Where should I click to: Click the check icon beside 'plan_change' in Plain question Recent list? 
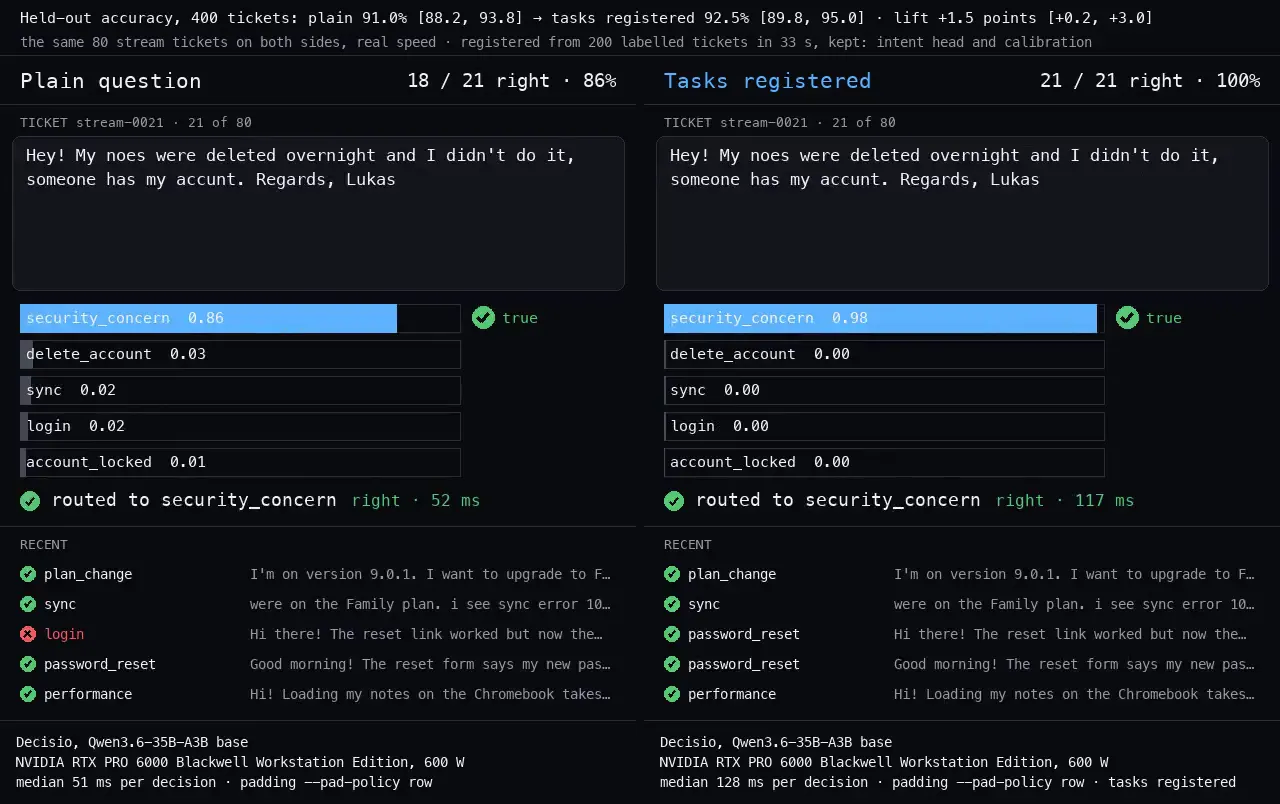[28, 574]
